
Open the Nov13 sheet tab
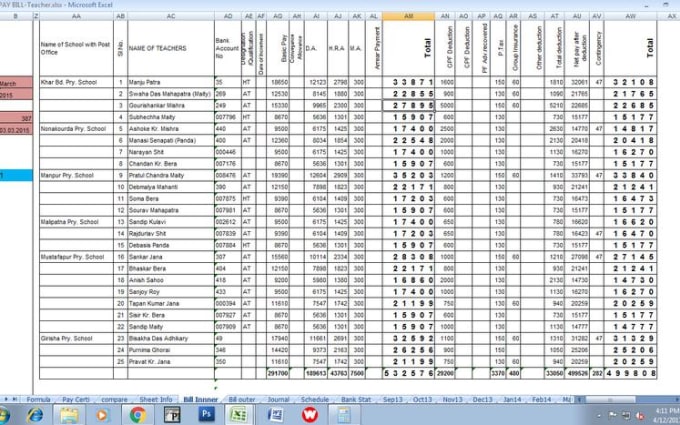click(452, 399)
